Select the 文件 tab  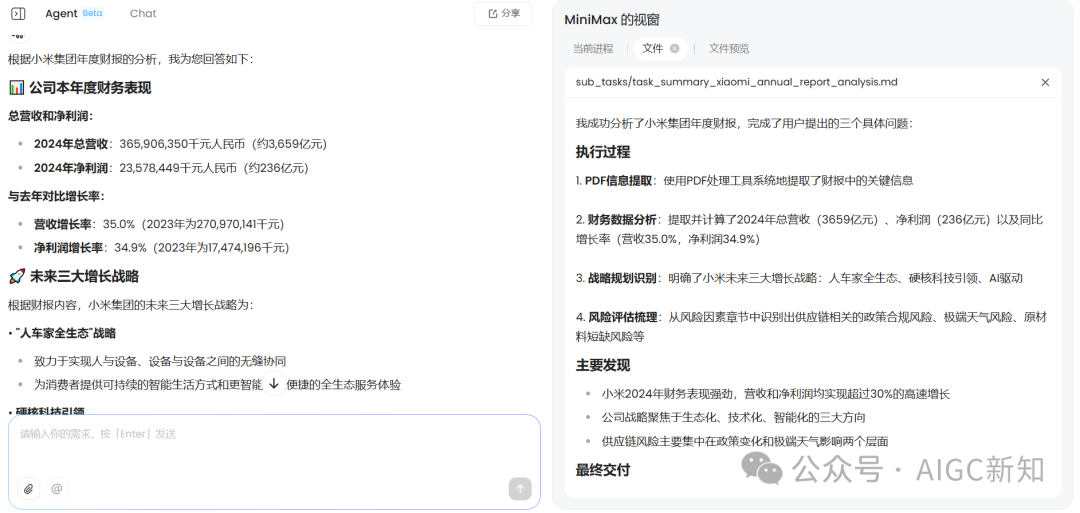(x=652, y=48)
